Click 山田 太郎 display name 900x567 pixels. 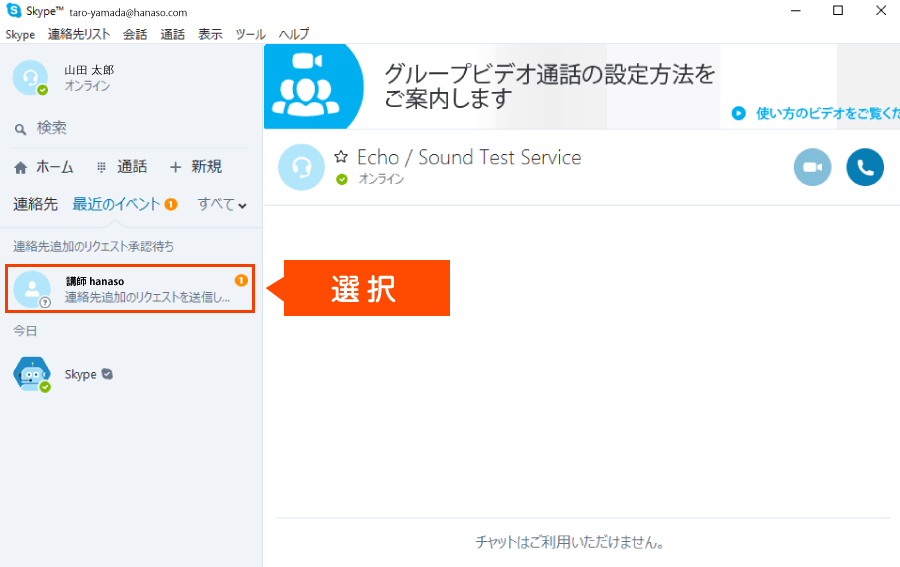point(89,70)
